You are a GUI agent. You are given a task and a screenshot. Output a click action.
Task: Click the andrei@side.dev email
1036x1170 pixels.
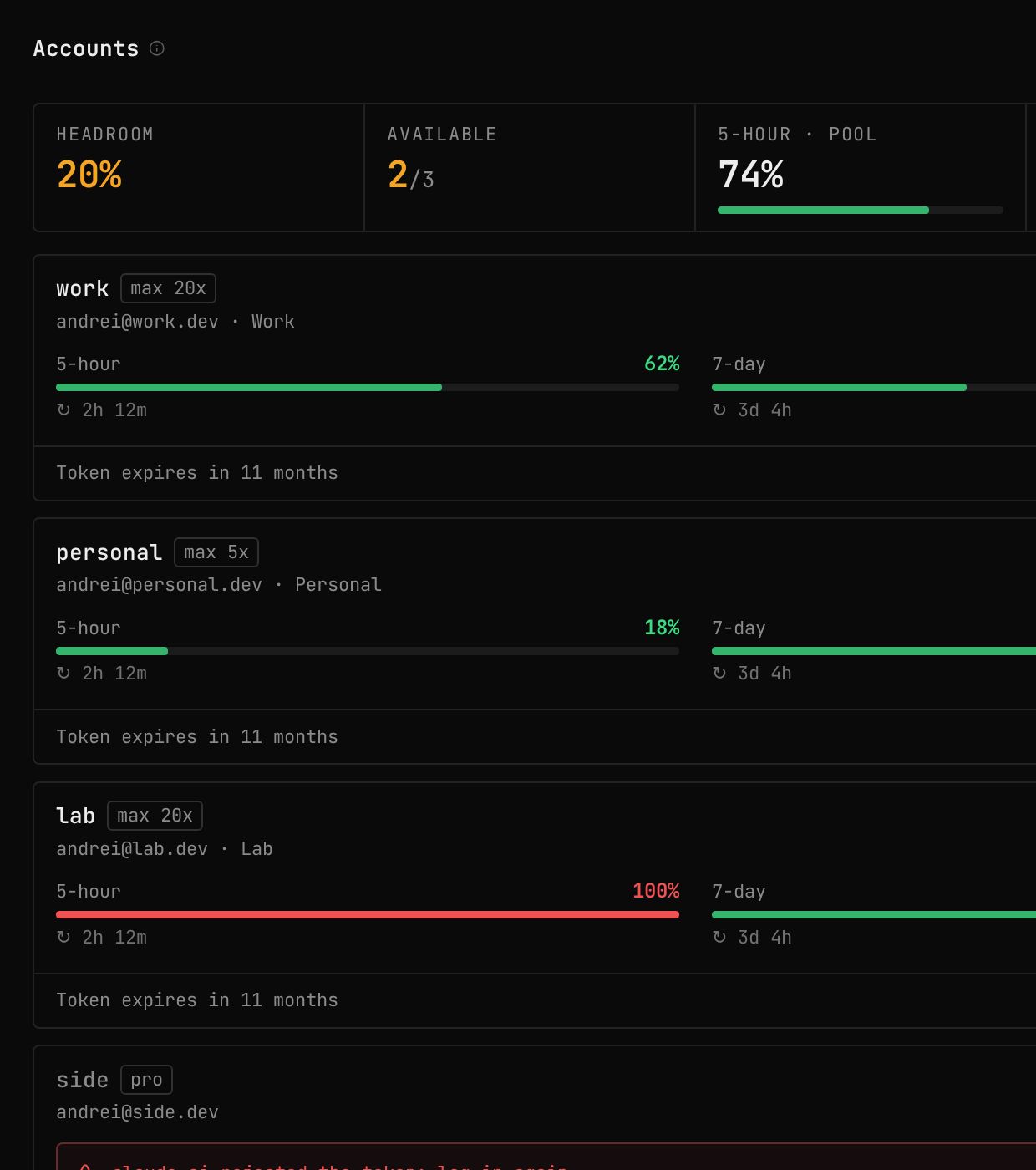click(137, 1112)
